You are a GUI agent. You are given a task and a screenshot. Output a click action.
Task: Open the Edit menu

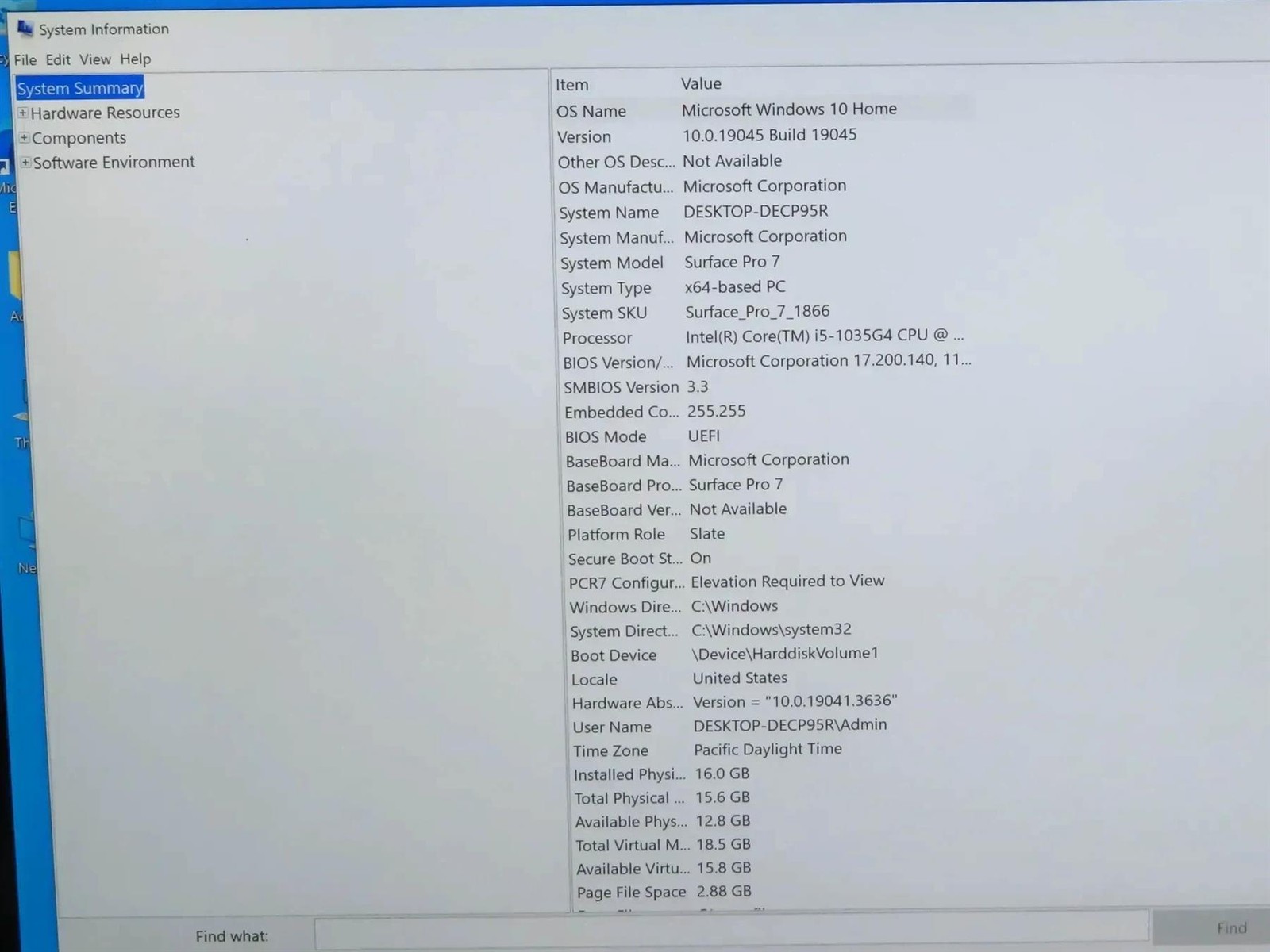click(58, 59)
